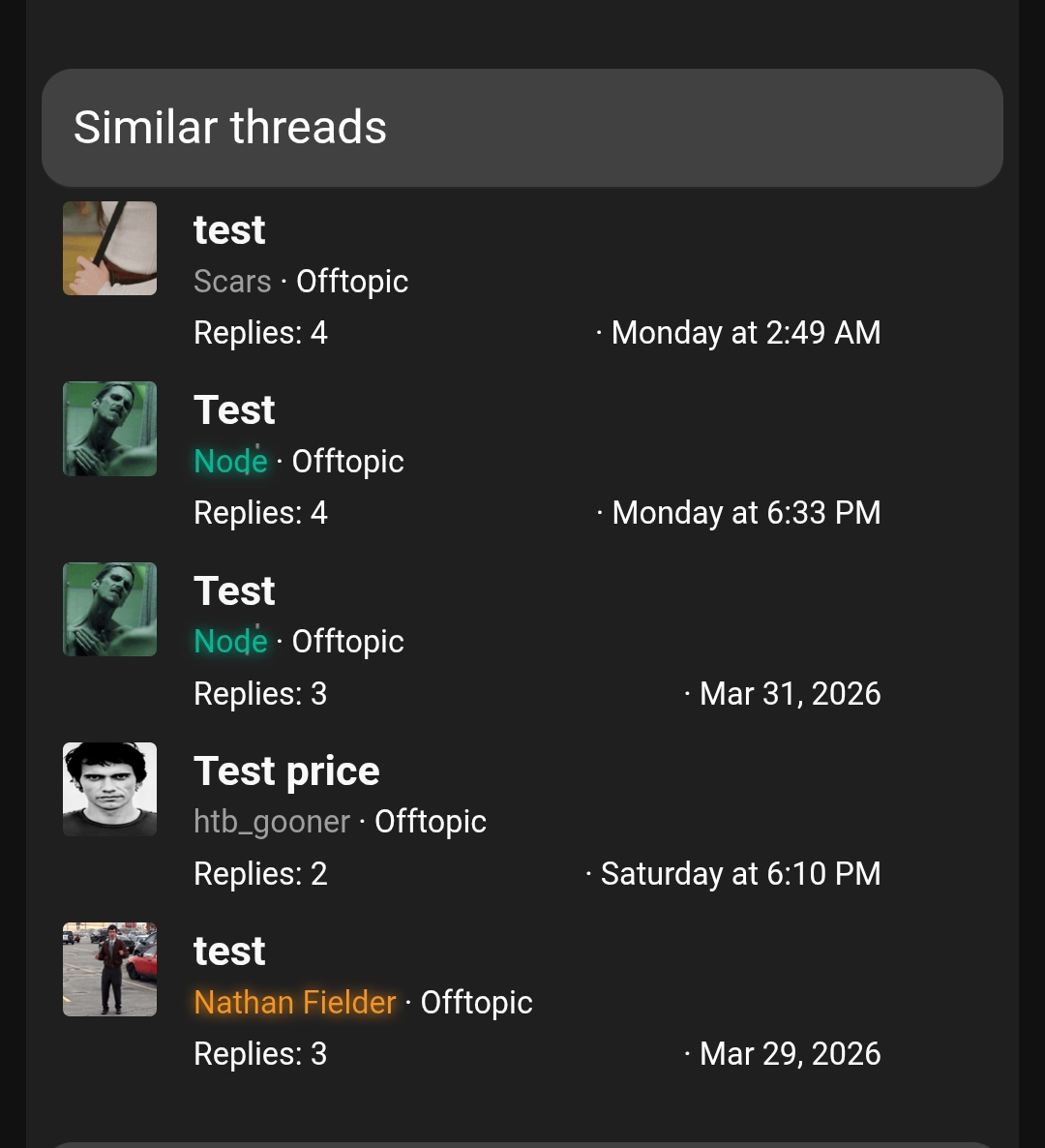This screenshot has height=1148, width=1045.
Task: Visit htb_gooner's profile
Action: [x=272, y=821]
